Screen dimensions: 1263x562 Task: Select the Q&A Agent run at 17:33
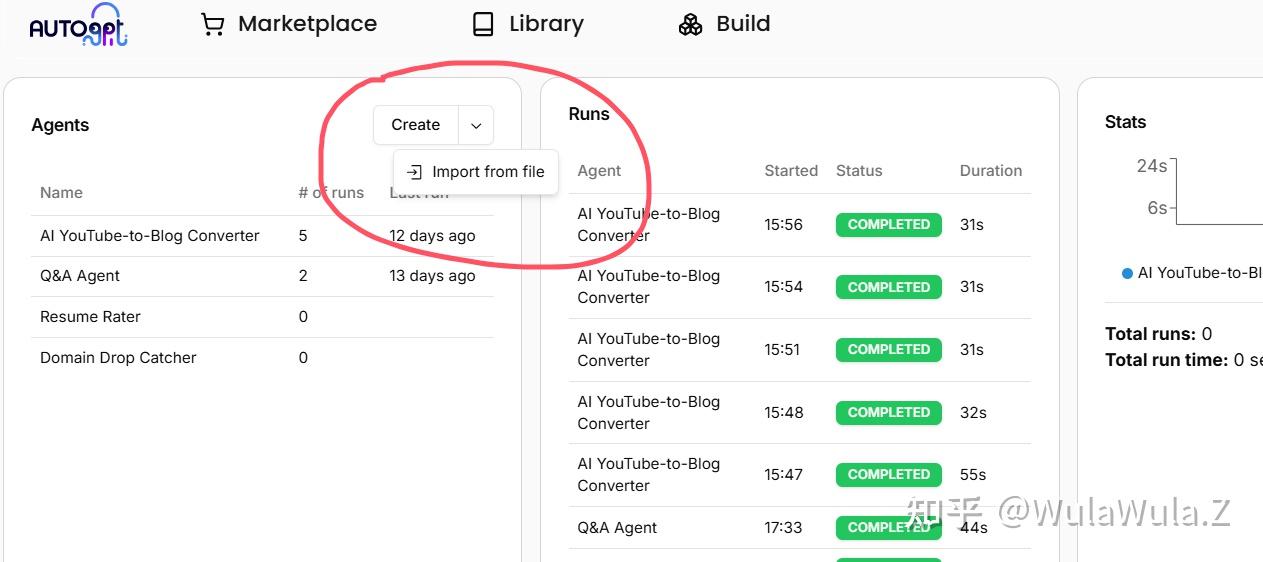click(617, 528)
